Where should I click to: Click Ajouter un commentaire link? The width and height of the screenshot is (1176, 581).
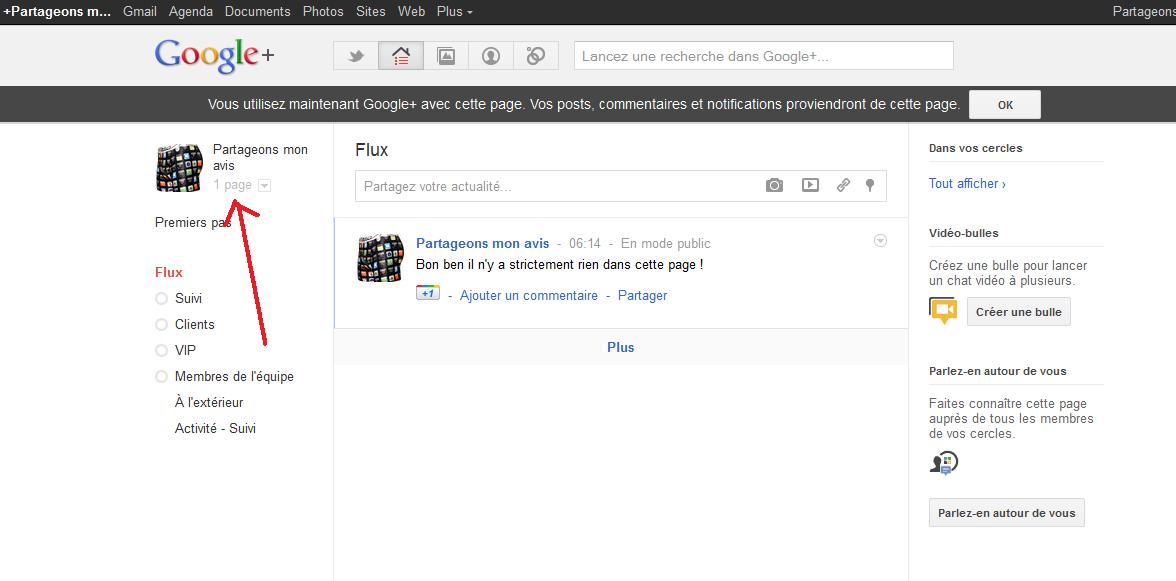[529, 295]
